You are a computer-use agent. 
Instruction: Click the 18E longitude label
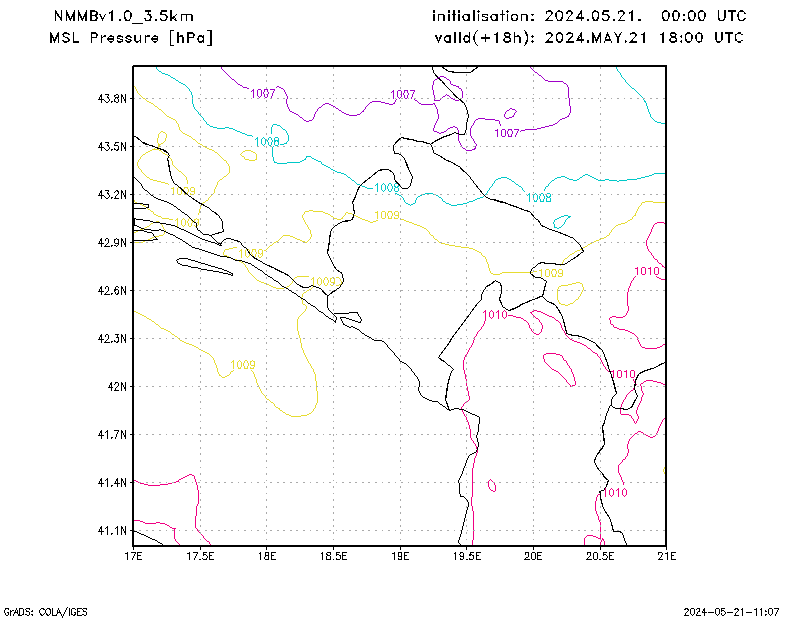click(267, 556)
